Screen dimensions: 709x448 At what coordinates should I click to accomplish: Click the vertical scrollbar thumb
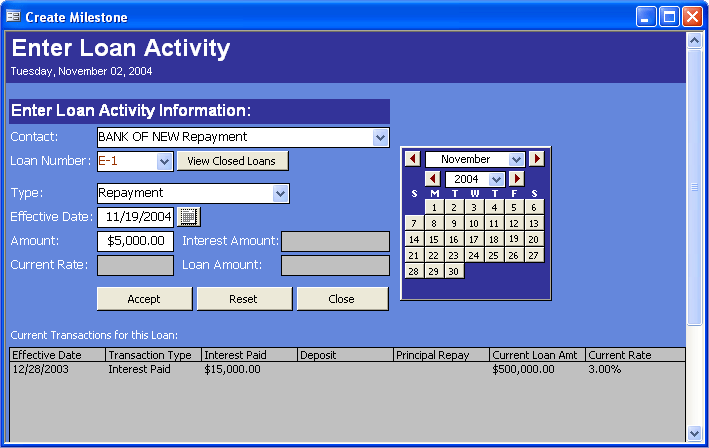click(x=694, y=187)
